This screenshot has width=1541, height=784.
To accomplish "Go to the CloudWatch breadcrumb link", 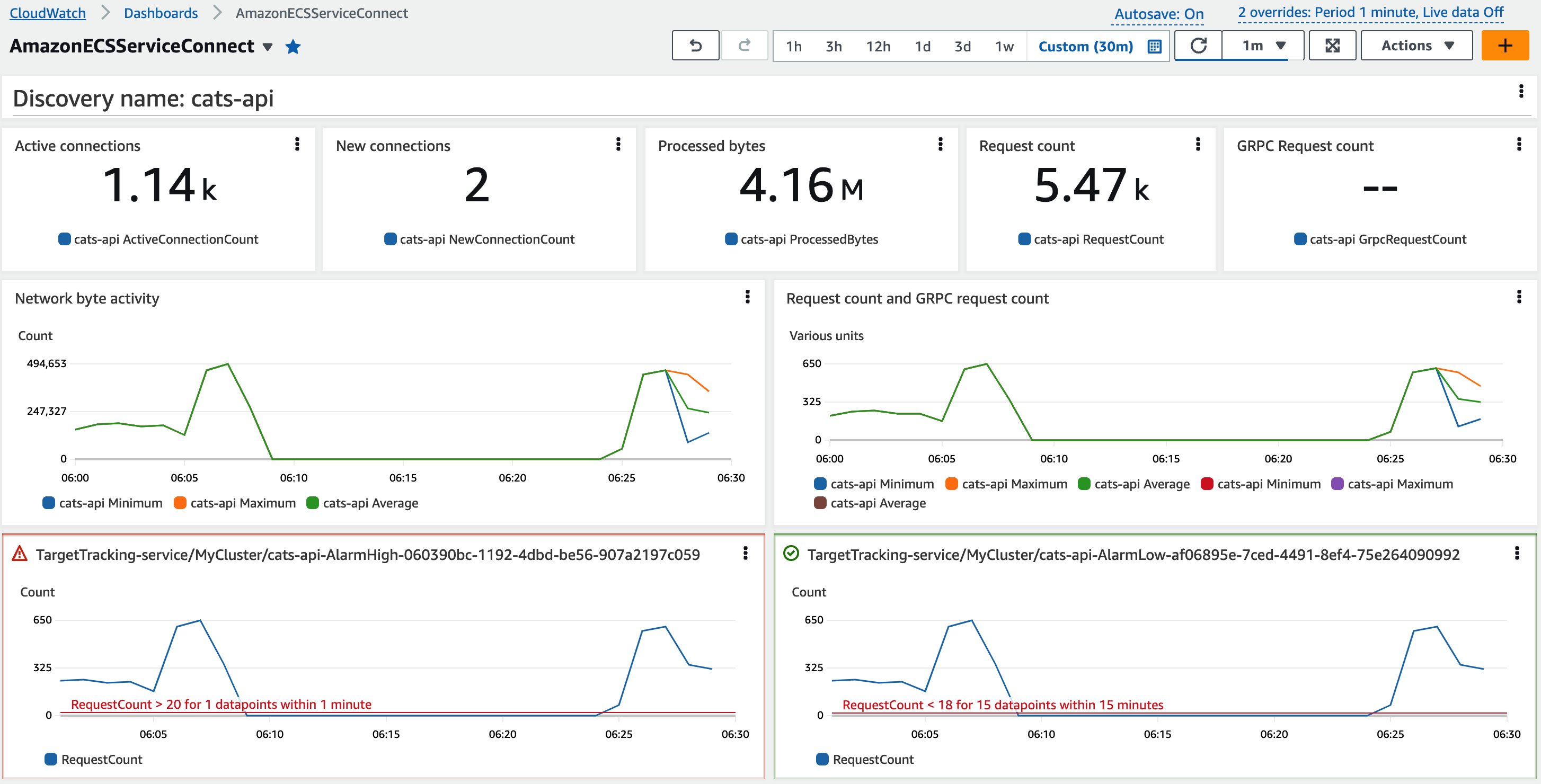I will [x=48, y=13].
